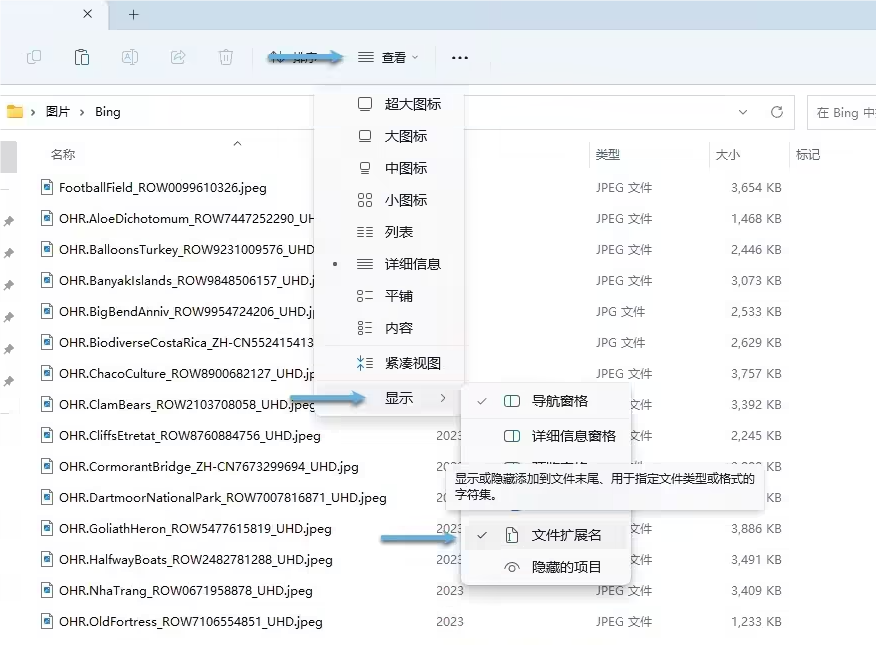
Task: Sort files by the 大小 column header
Action: tap(727, 155)
